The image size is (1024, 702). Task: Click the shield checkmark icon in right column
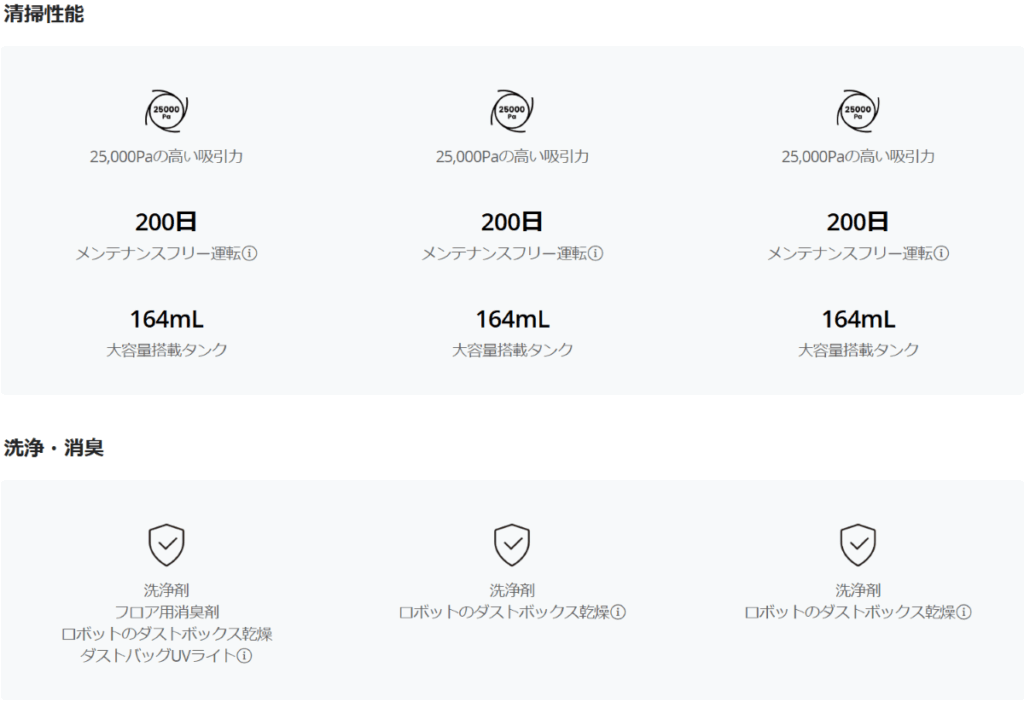pyautogui.click(x=858, y=545)
